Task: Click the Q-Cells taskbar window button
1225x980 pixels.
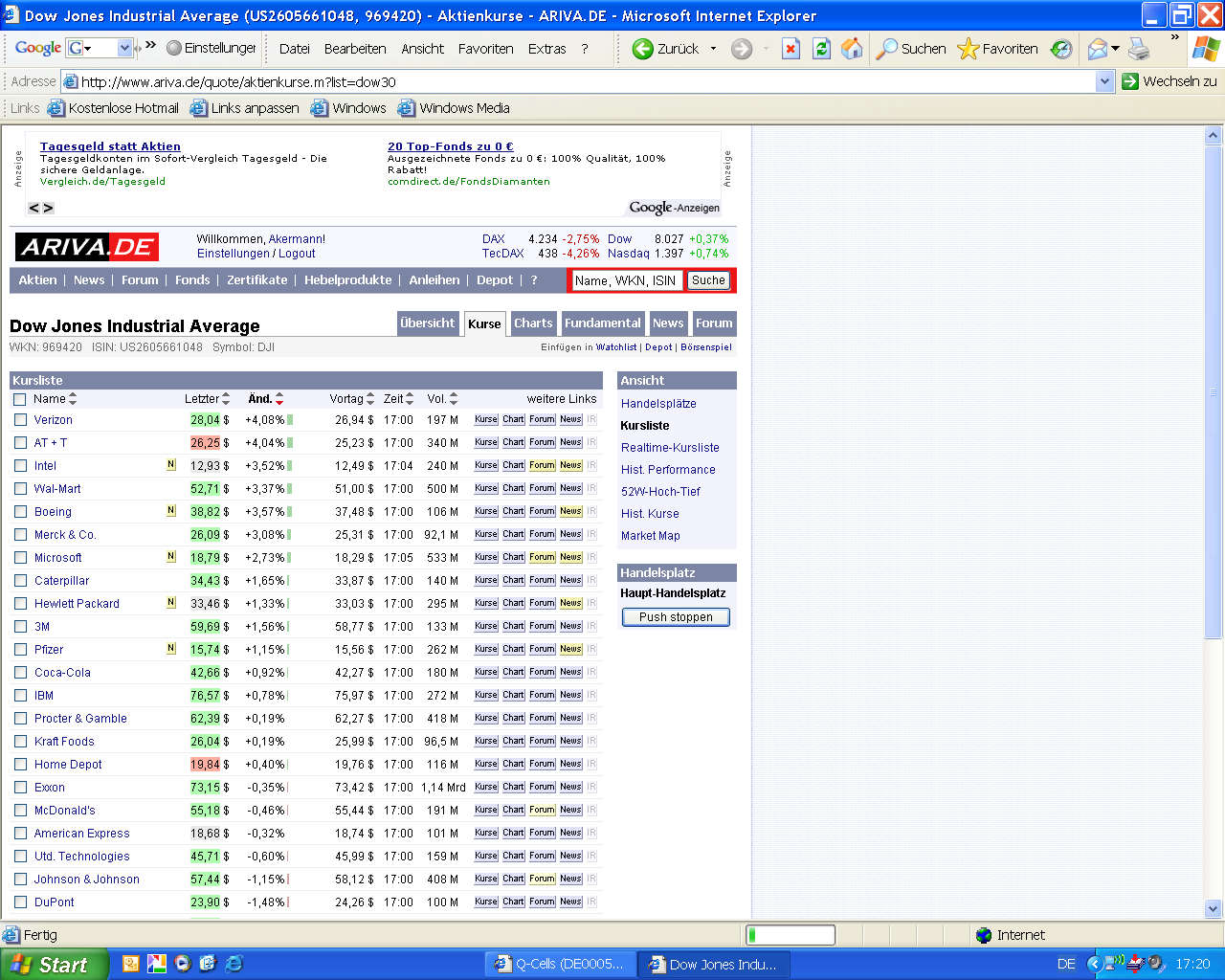Action: [559, 964]
